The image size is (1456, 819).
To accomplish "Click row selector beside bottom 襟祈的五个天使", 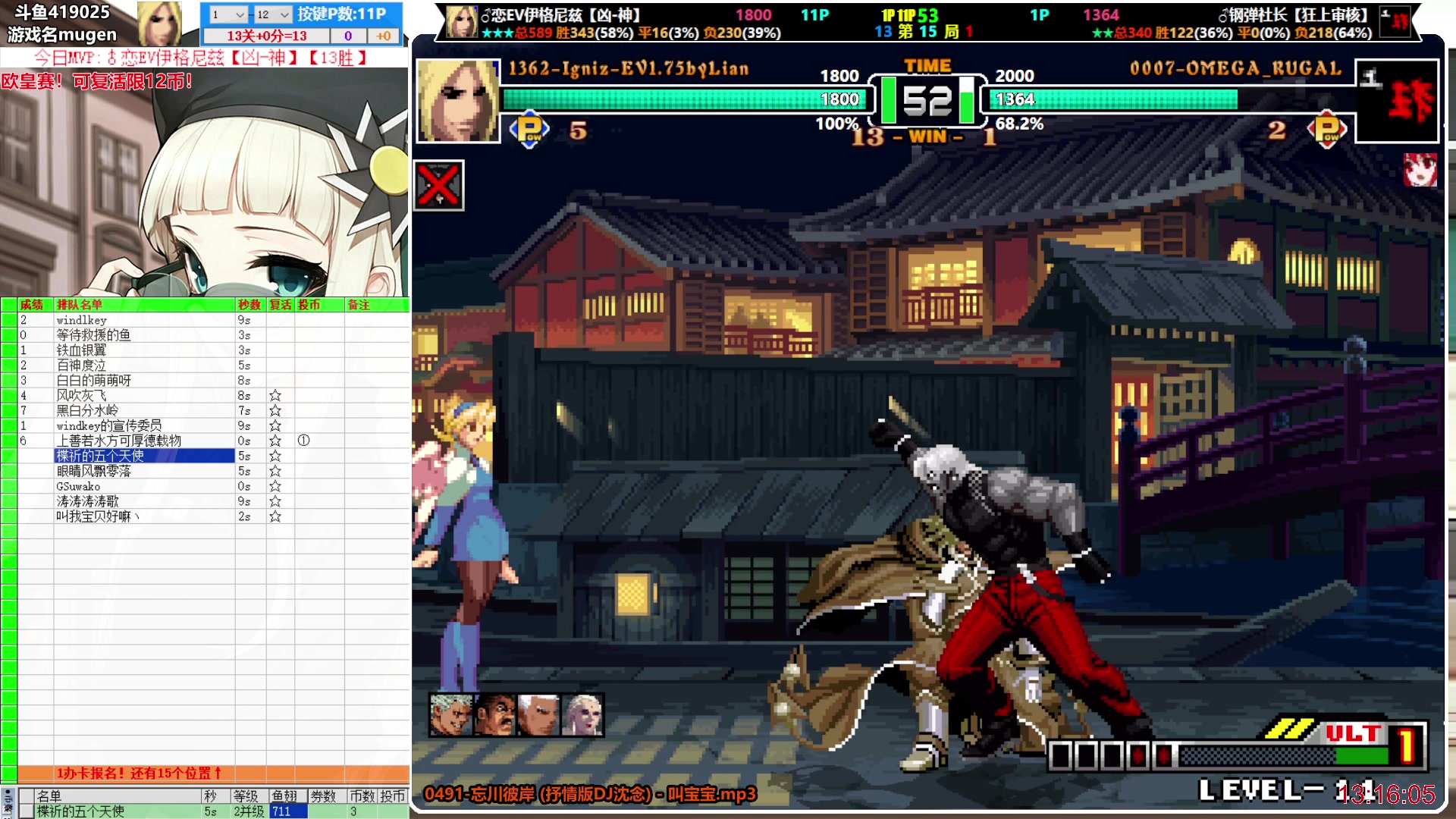I will (x=27, y=811).
